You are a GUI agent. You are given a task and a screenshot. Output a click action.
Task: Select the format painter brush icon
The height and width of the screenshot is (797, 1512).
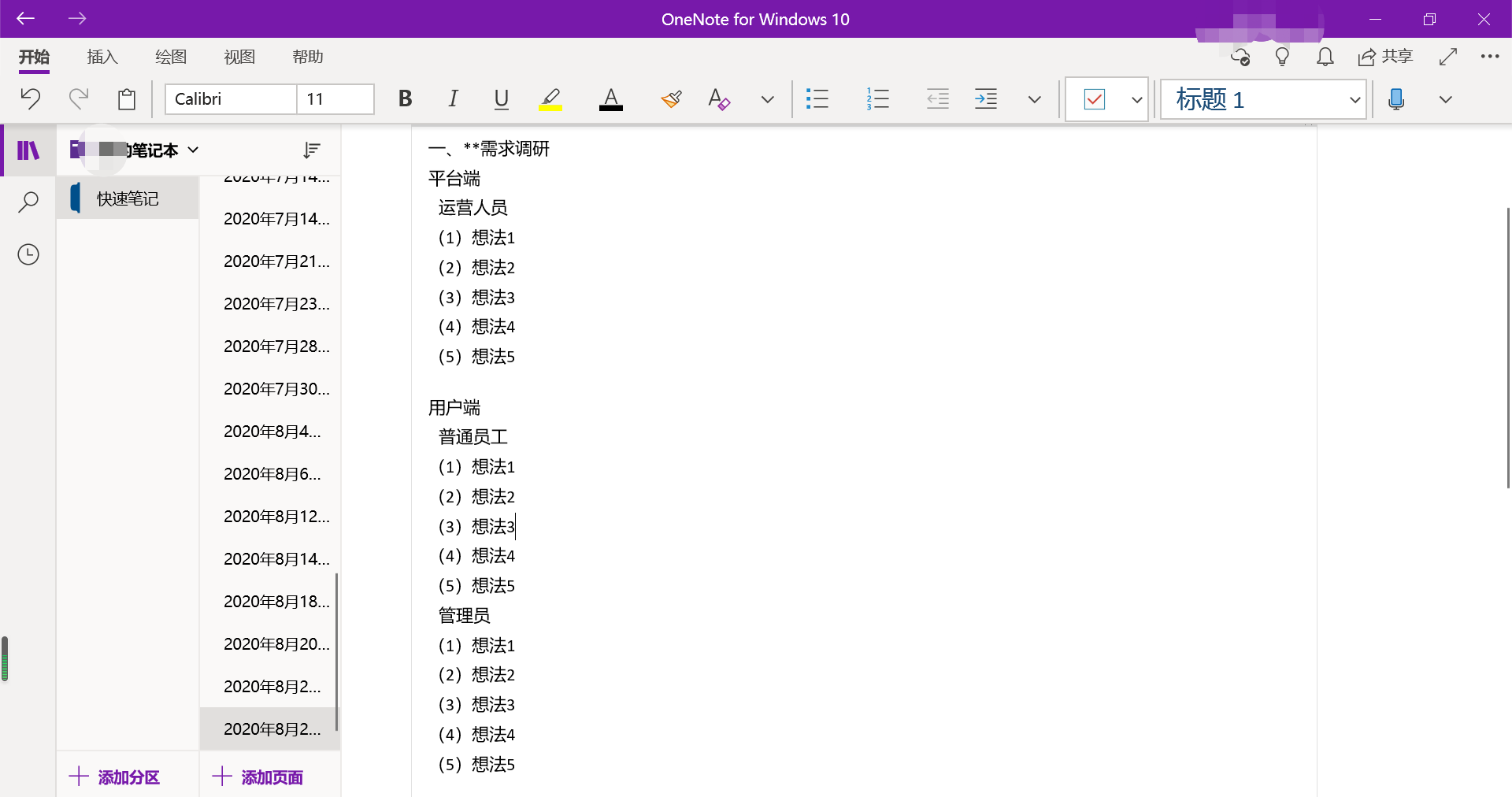pyautogui.click(x=671, y=98)
